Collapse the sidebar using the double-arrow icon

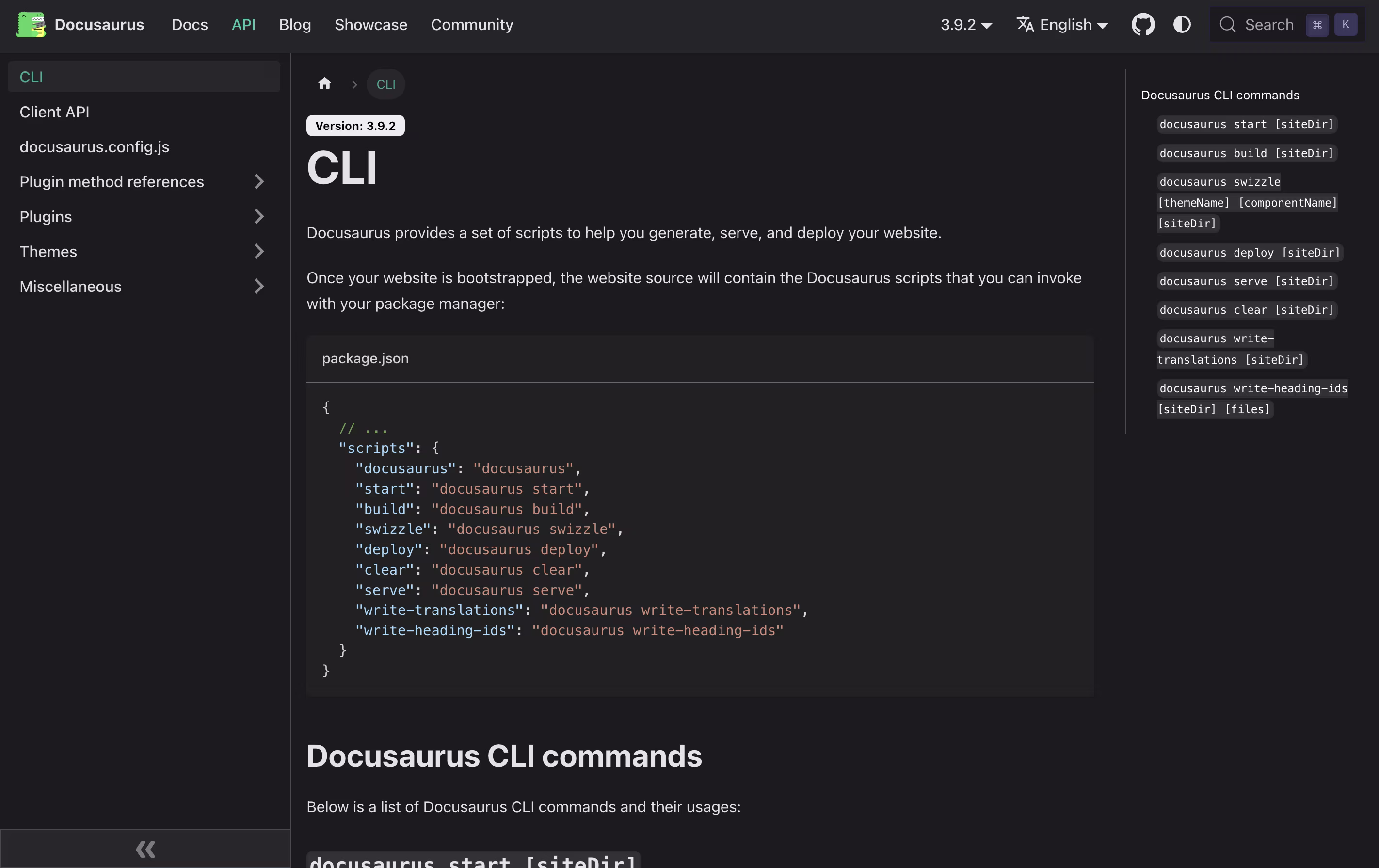pyautogui.click(x=145, y=849)
